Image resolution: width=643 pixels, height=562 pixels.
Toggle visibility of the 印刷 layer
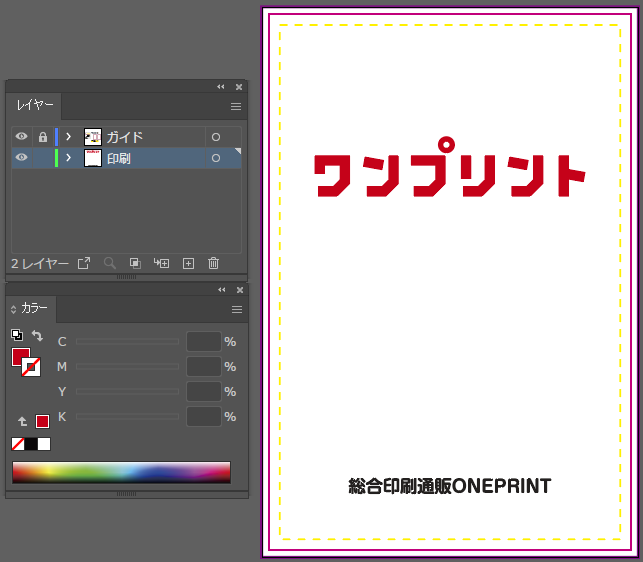tap(21, 158)
